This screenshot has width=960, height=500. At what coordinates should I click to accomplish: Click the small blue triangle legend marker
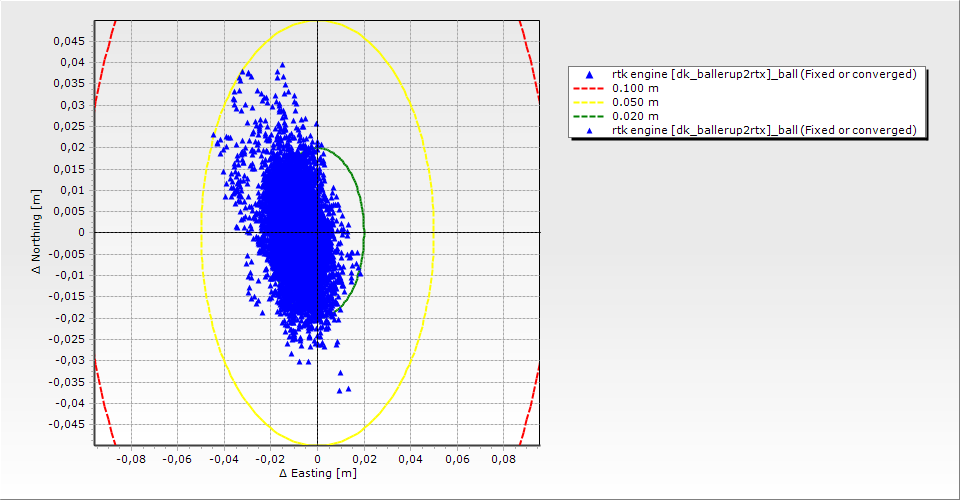(590, 130)
